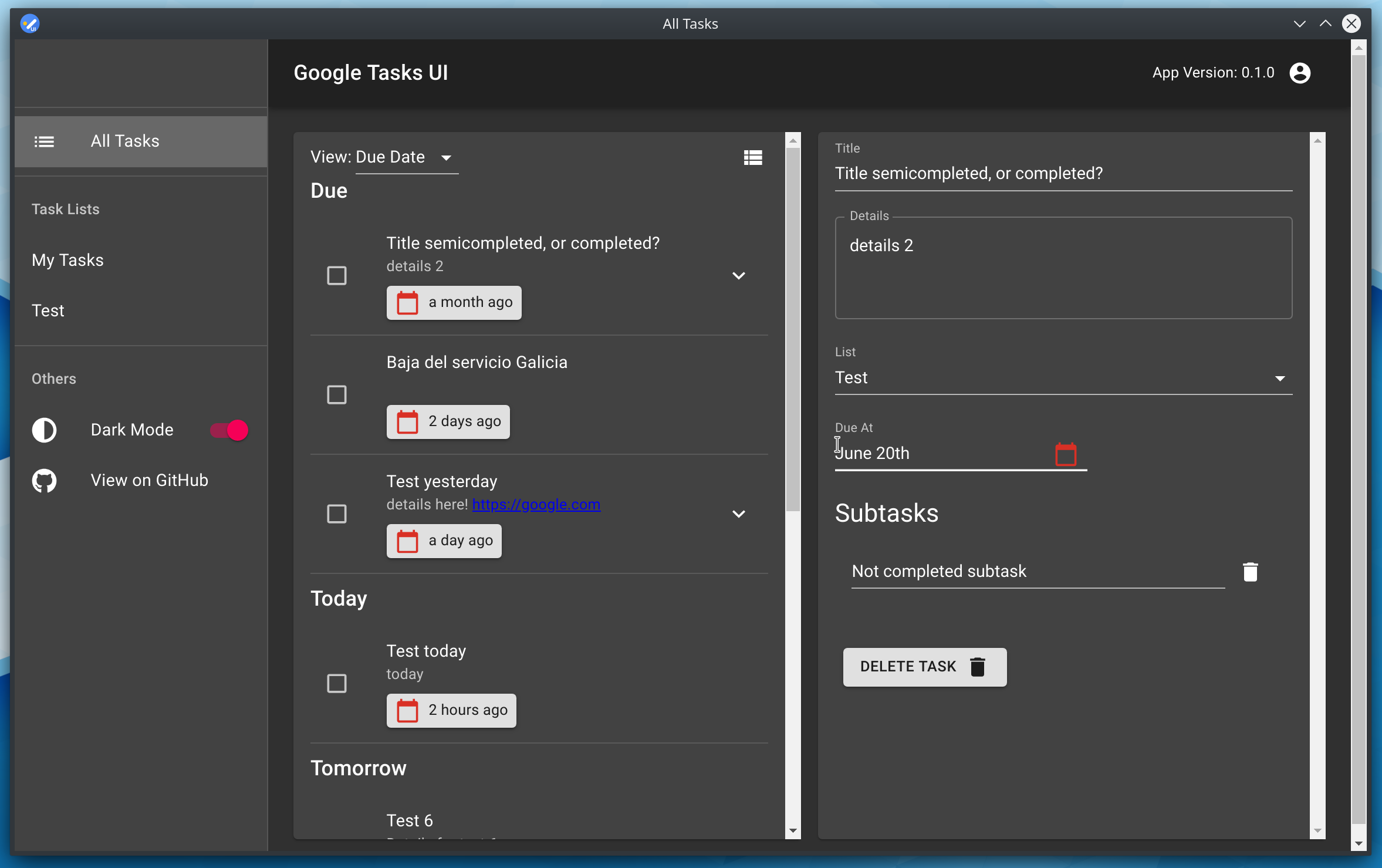
Task: Click the GitHub logo icon
Action: click(44, 481)
